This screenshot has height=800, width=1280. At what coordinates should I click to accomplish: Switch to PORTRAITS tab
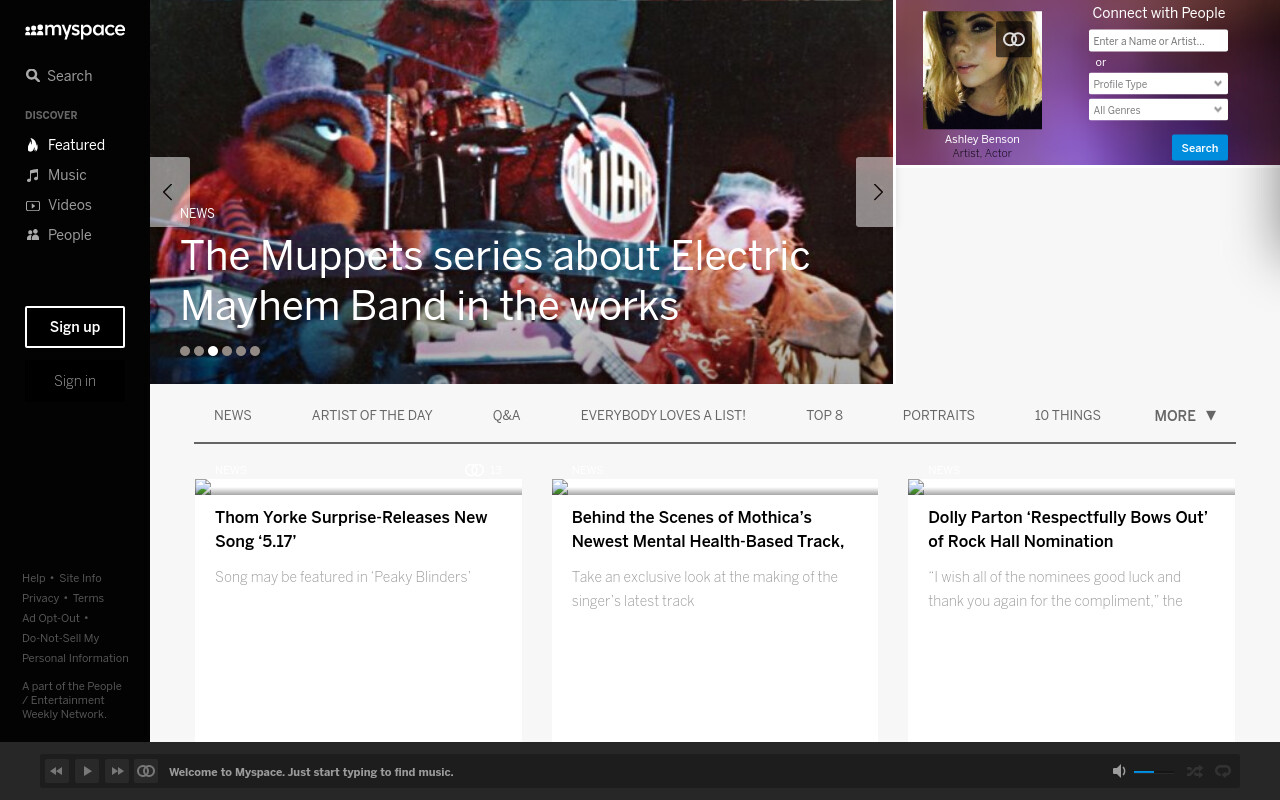pos(939,416)
